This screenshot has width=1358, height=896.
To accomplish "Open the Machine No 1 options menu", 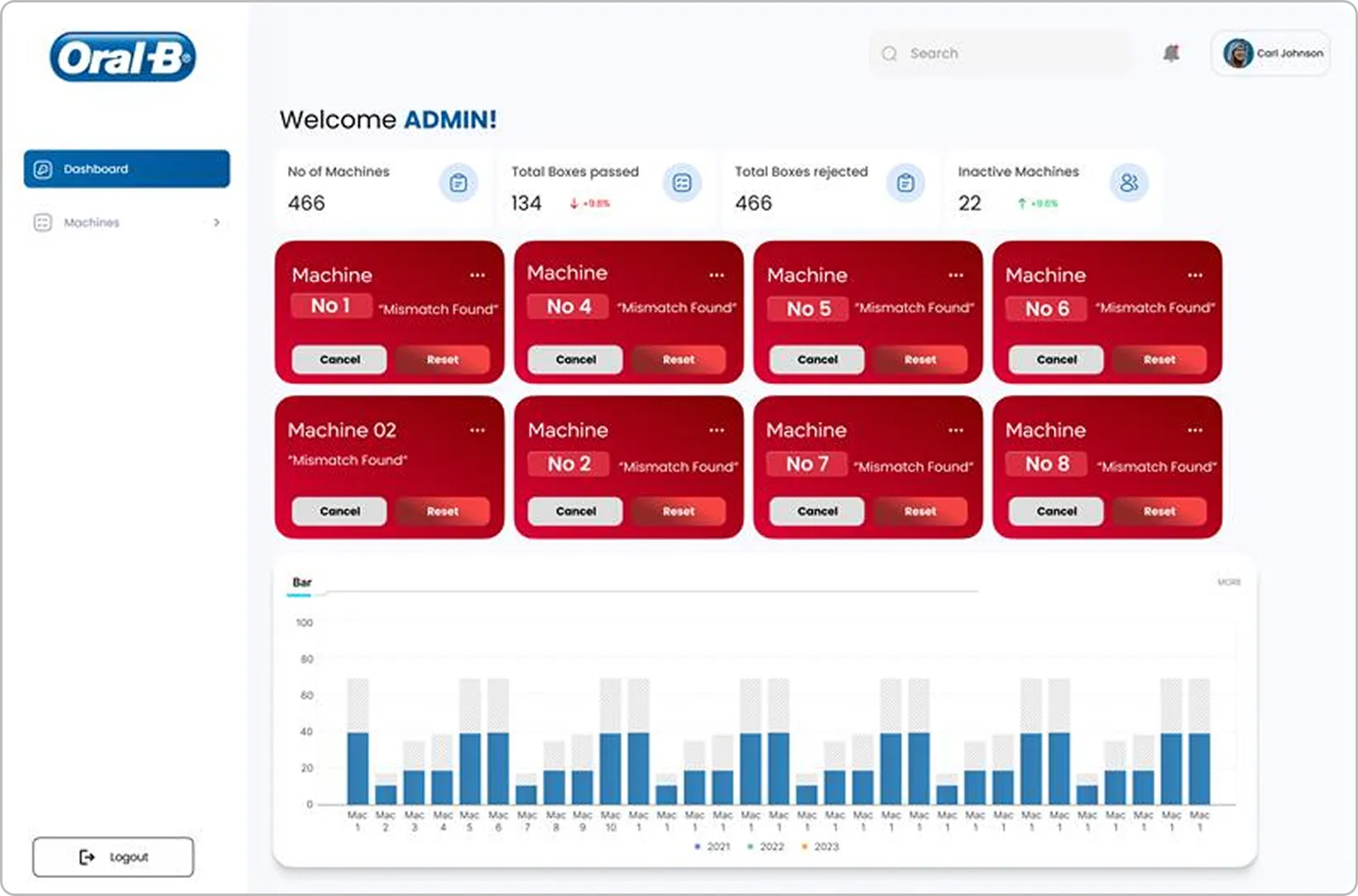I will pos(477,276).
